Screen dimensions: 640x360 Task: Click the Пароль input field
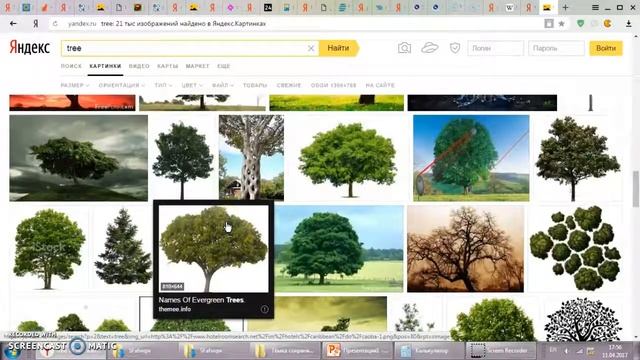tap(556, 48)
